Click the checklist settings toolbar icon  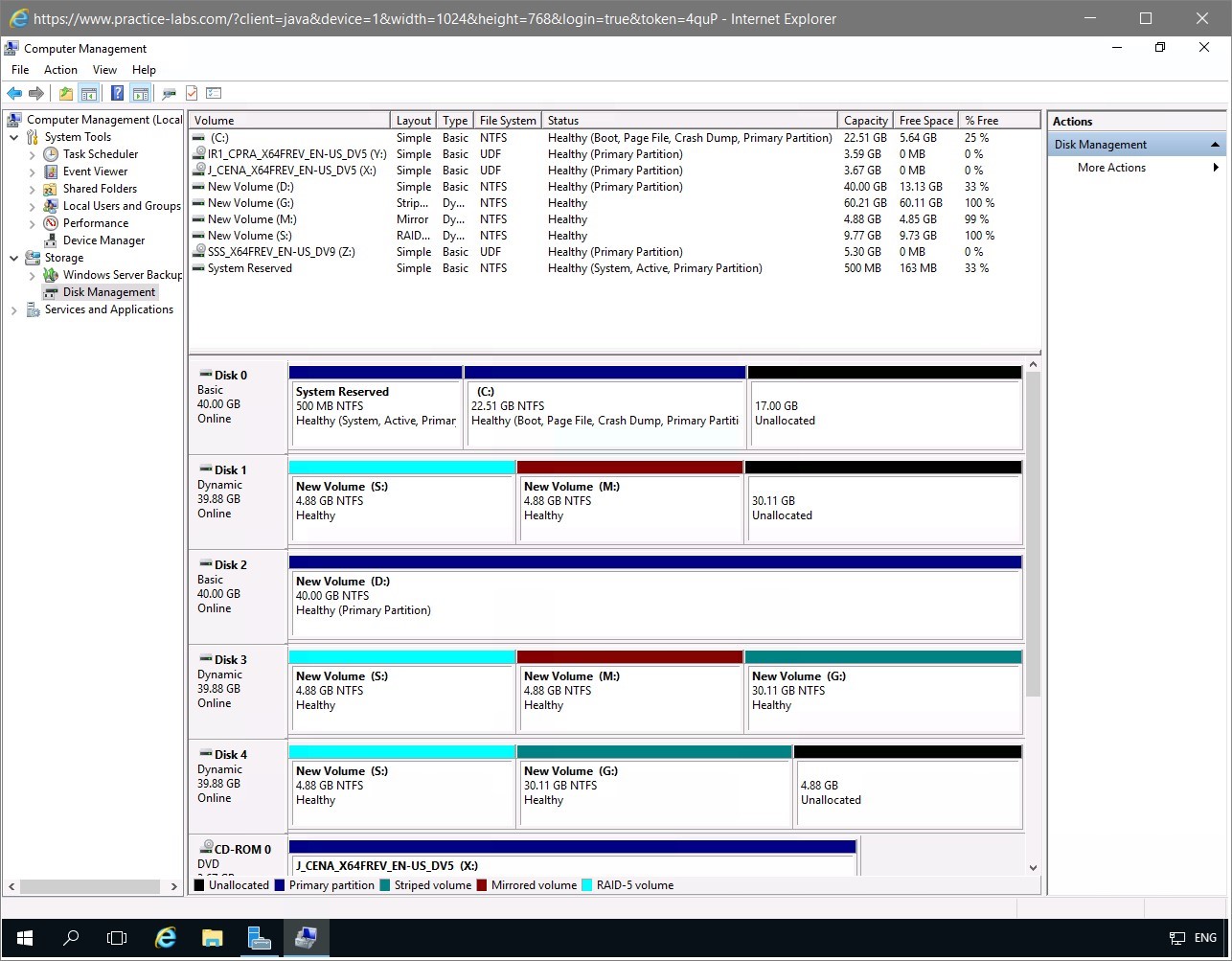coord(214,94)
